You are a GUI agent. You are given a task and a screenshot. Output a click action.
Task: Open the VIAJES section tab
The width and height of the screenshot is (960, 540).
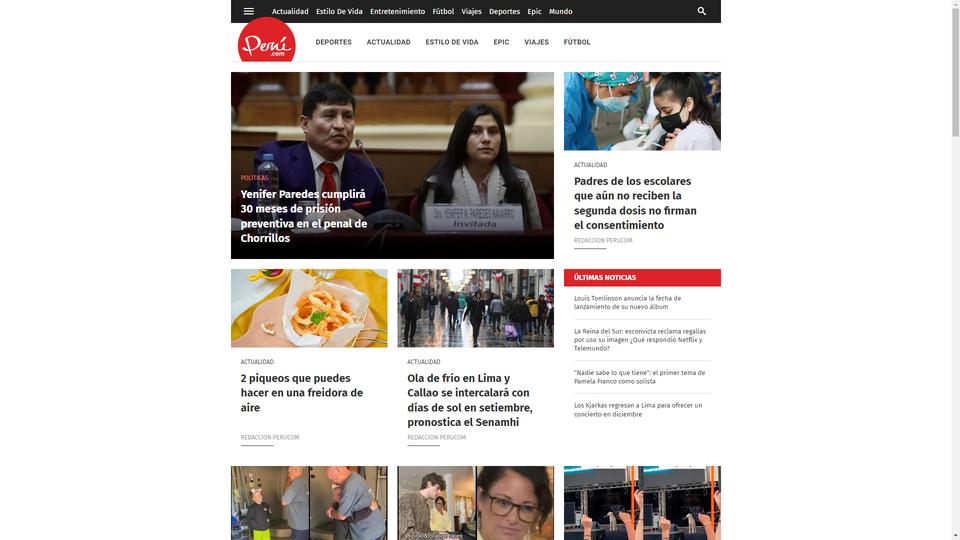click(536, 42)
